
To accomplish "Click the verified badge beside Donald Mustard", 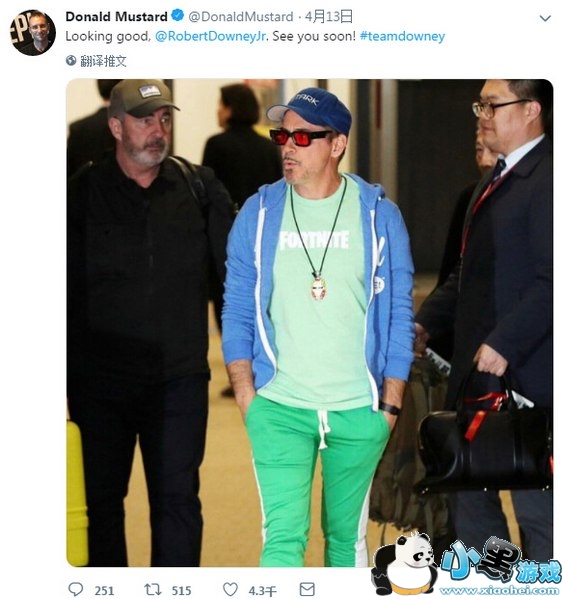I will click(178, 16).
